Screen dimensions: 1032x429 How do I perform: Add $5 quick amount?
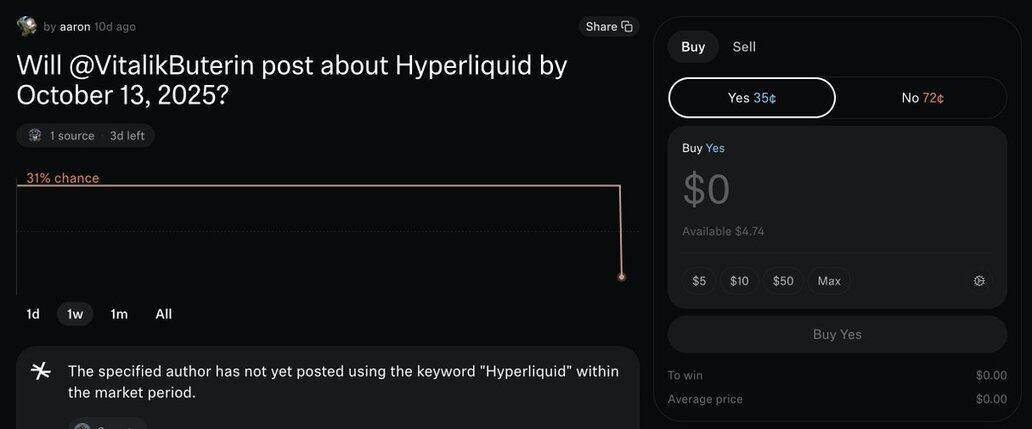[x=699, y=281]
